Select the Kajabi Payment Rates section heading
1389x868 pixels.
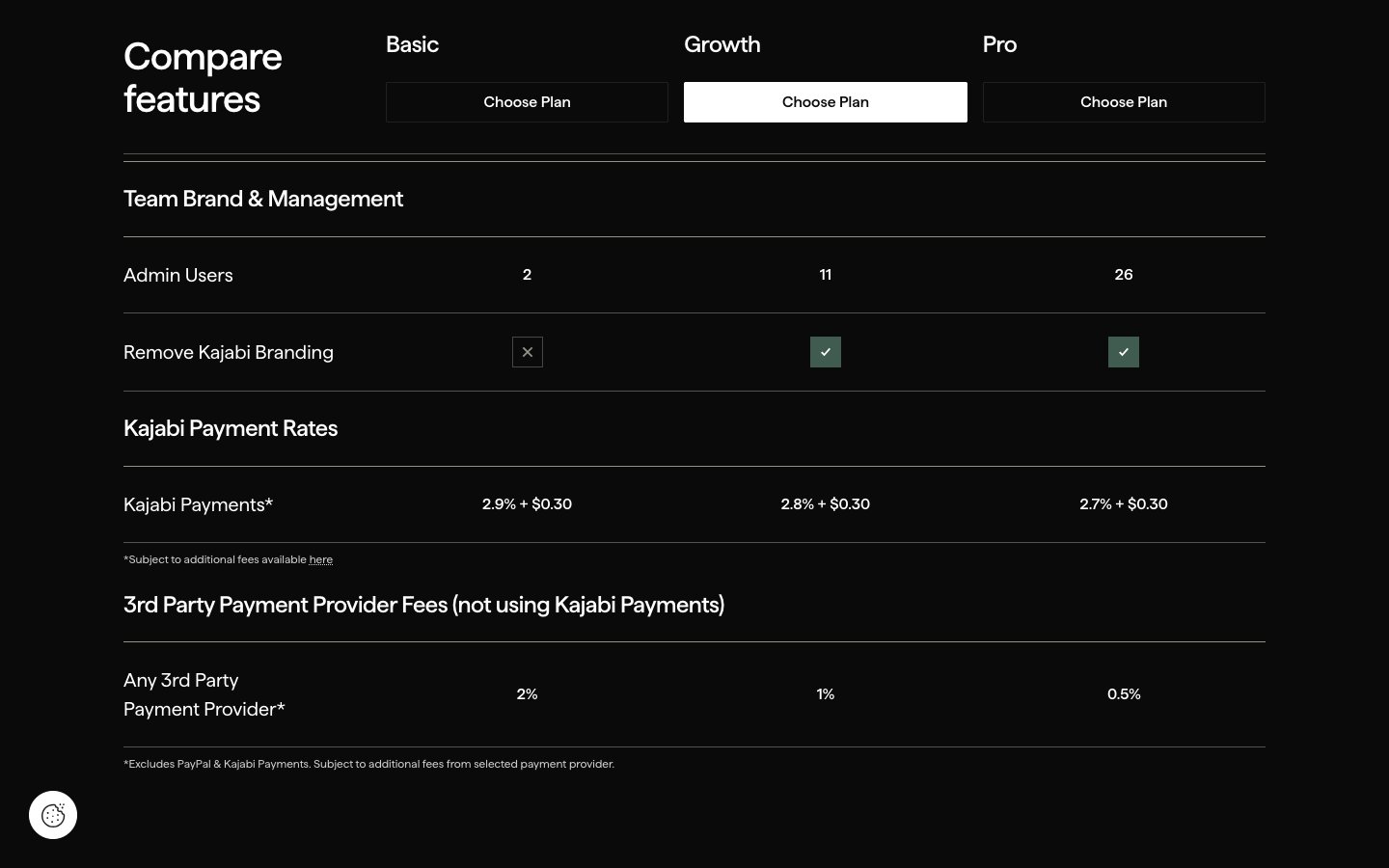tap(231, 428)
